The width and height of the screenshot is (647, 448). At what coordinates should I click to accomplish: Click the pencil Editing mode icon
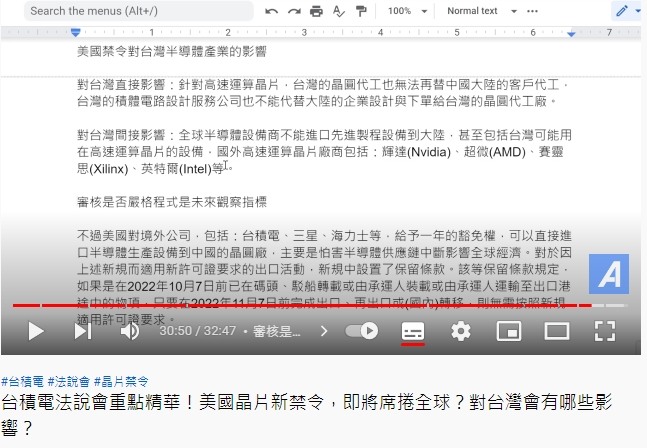click(x=622, y=11)
